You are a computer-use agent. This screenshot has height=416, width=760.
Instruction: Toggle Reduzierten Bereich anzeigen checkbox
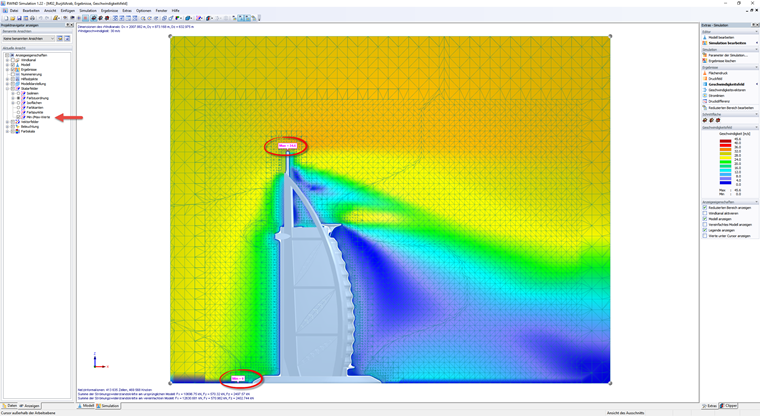pos(705,208)
